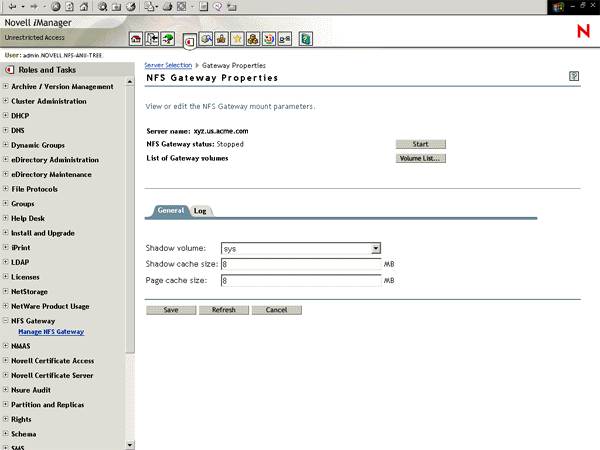600x450 pixels.
Task: Click Dynamic Groups in sidebar
Action: tap(38, 145)
